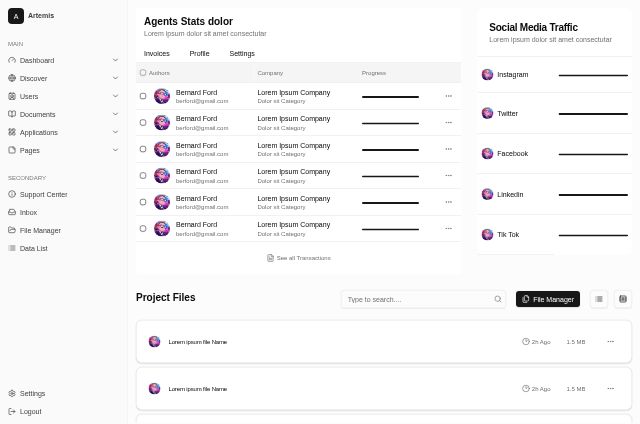
Task: Switch Project Files to grid view
Action: click(622, 299)
